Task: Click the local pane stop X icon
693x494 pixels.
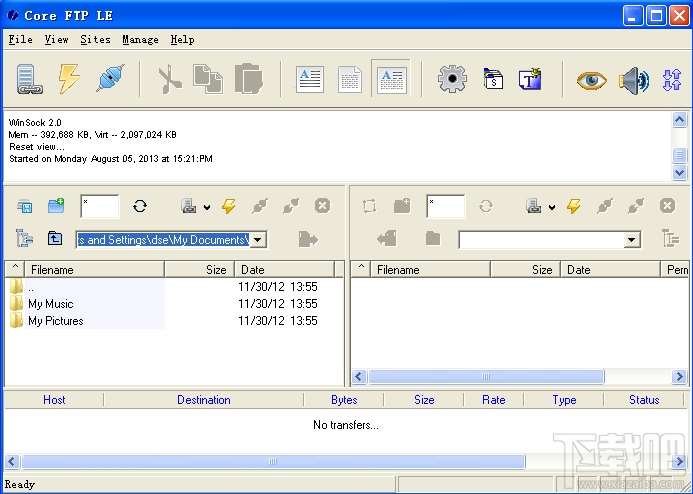Action: click(323, 206)
